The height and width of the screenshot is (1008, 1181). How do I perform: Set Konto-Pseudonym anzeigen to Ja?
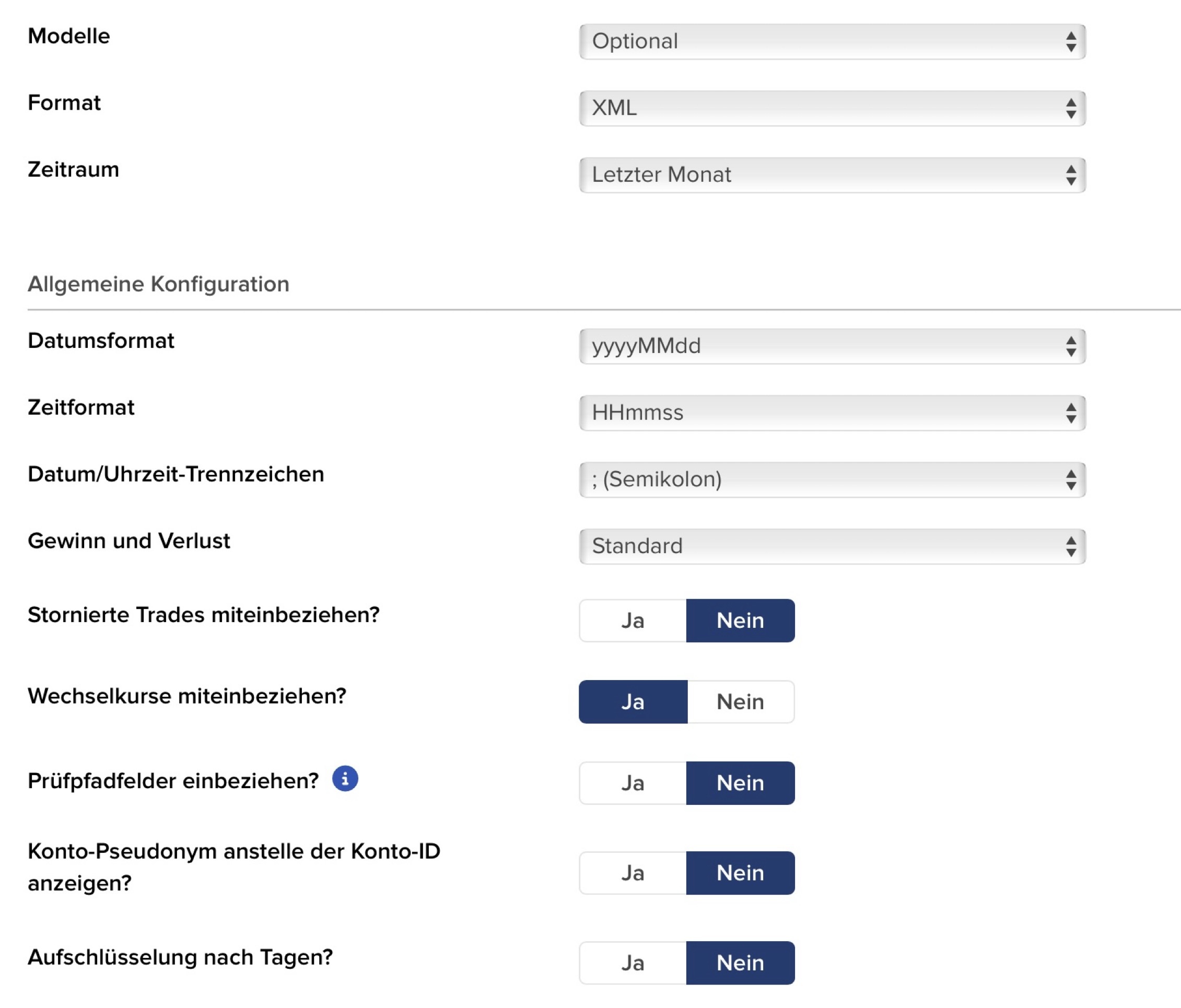(x=633, y=873)
